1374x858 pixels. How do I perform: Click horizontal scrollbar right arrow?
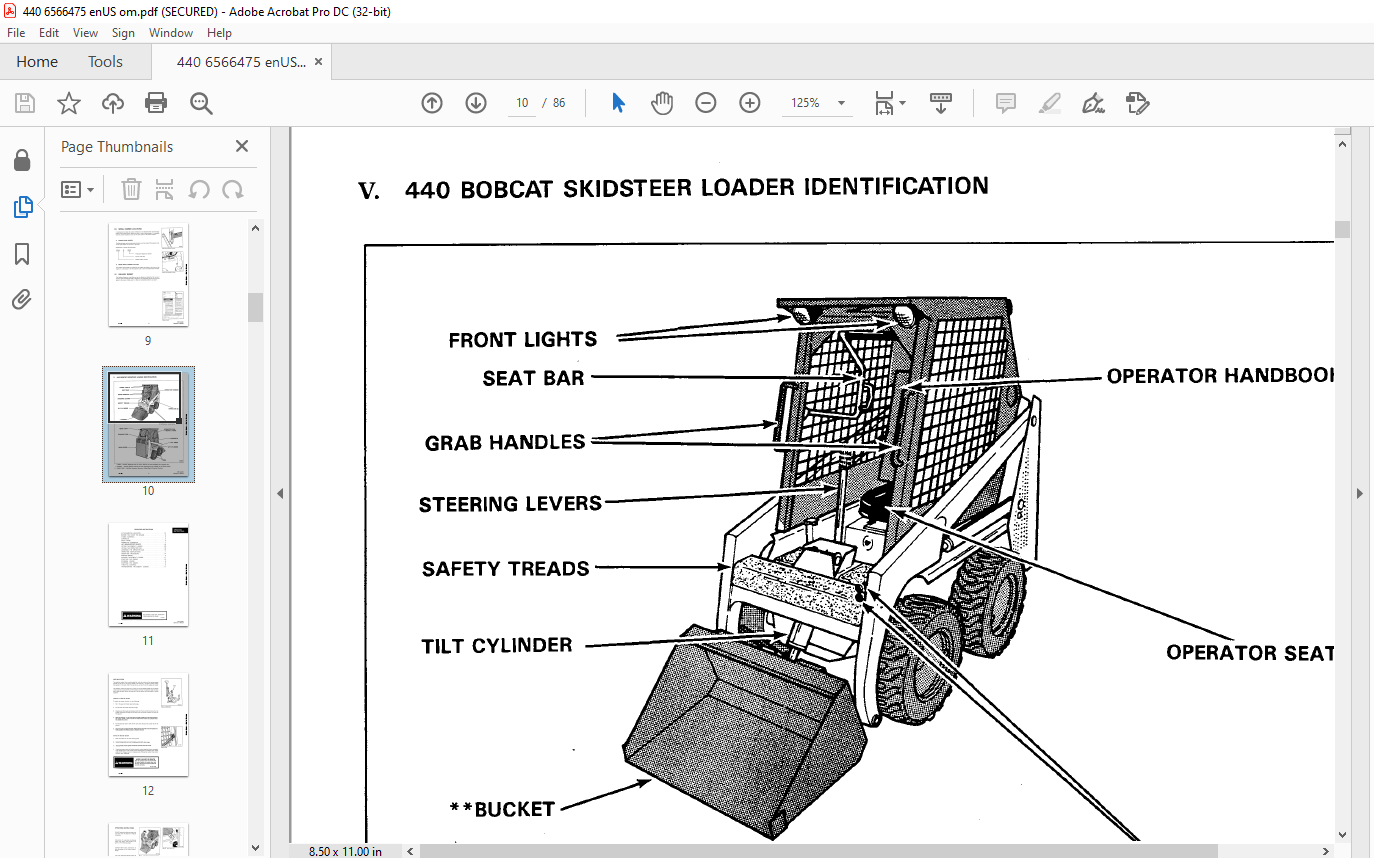[1326, 850]
